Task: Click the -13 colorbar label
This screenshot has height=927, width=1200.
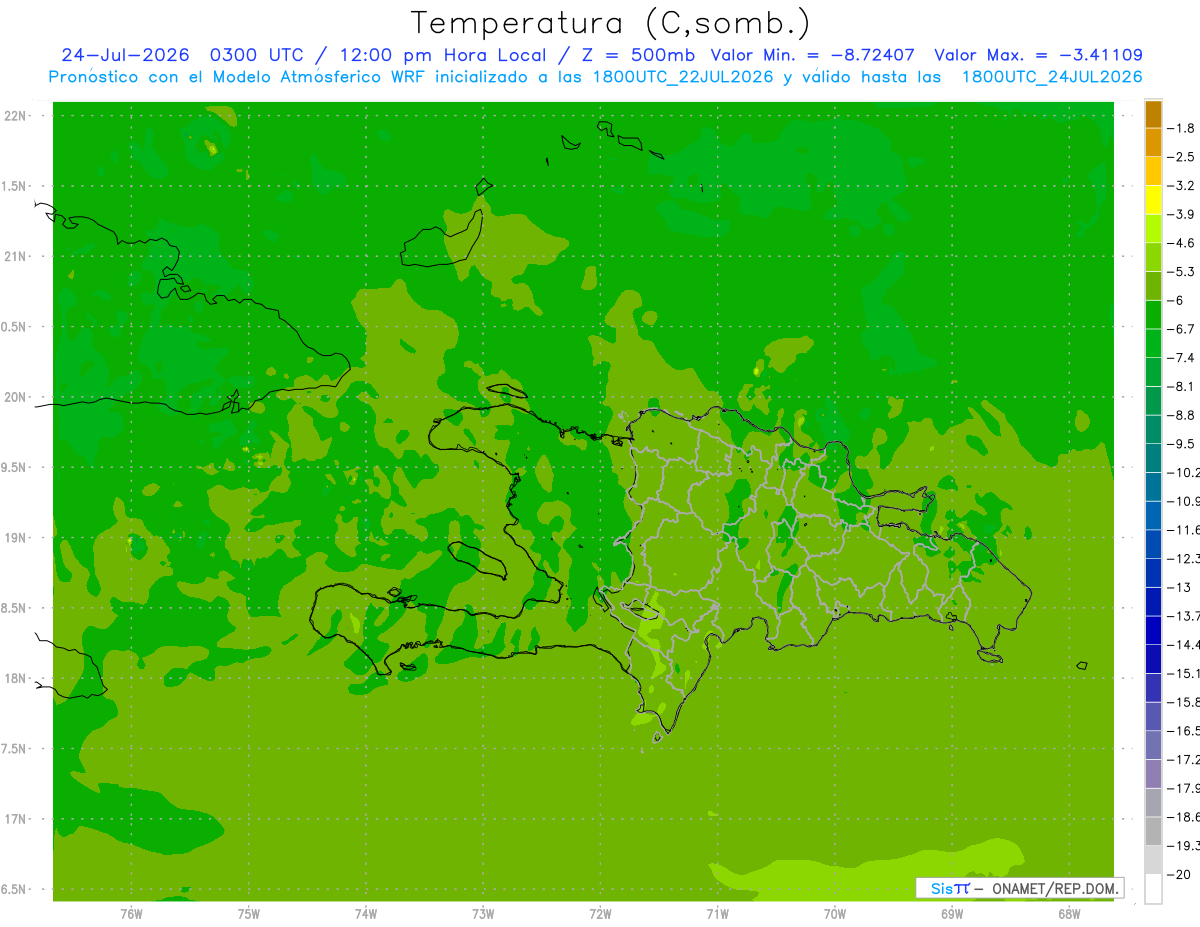Action: pos(1178,587)
